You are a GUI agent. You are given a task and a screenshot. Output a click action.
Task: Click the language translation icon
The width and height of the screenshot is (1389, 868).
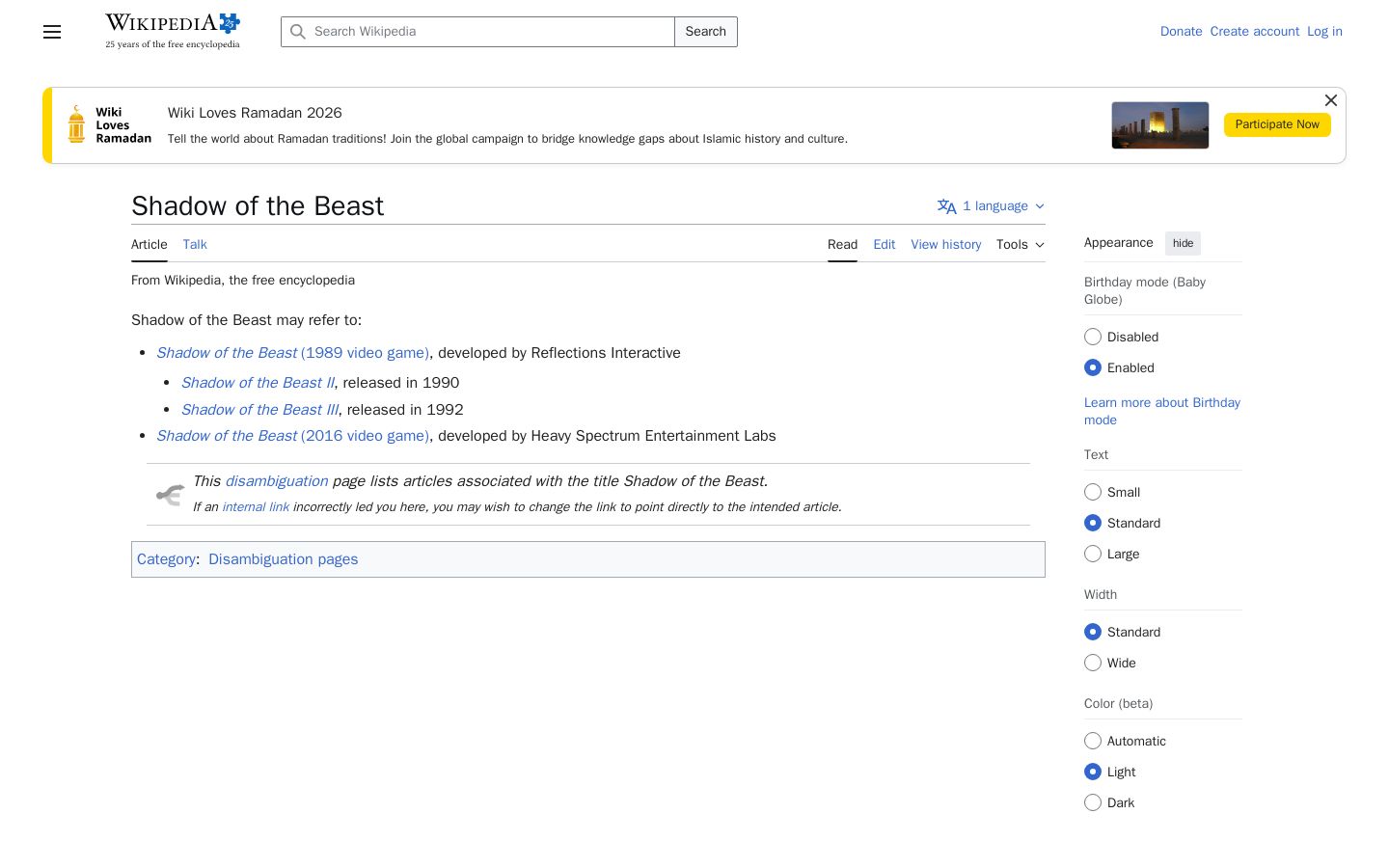coord(947,206)
